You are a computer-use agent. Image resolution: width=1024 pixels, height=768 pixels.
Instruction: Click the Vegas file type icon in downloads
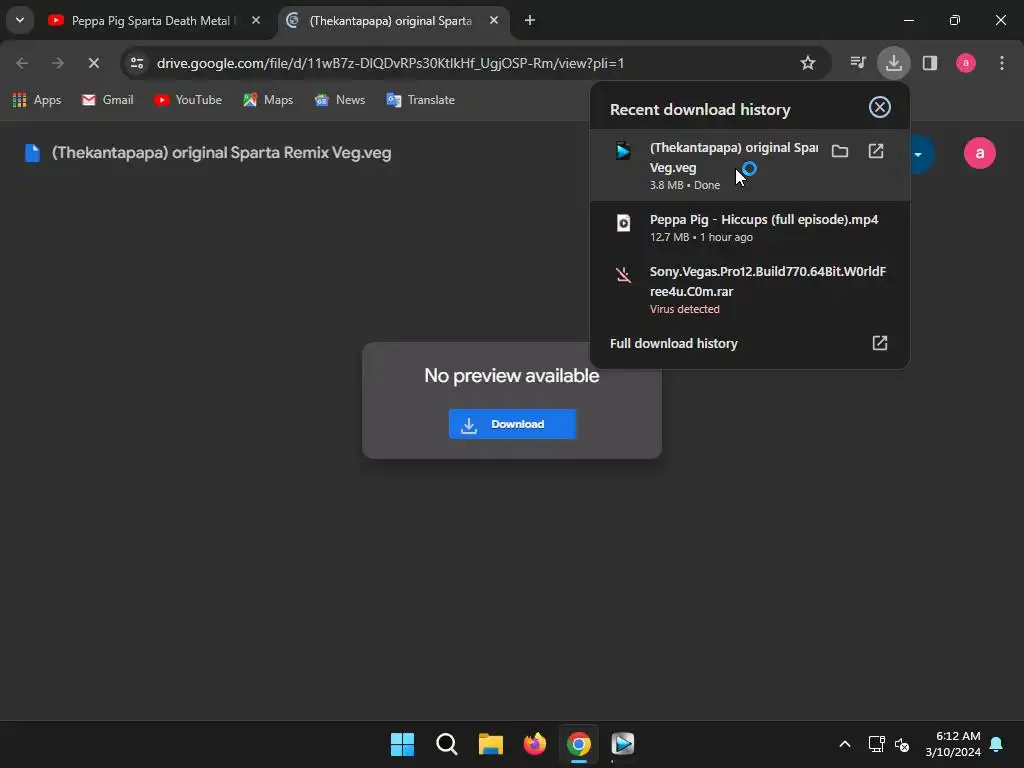(624, 151)
